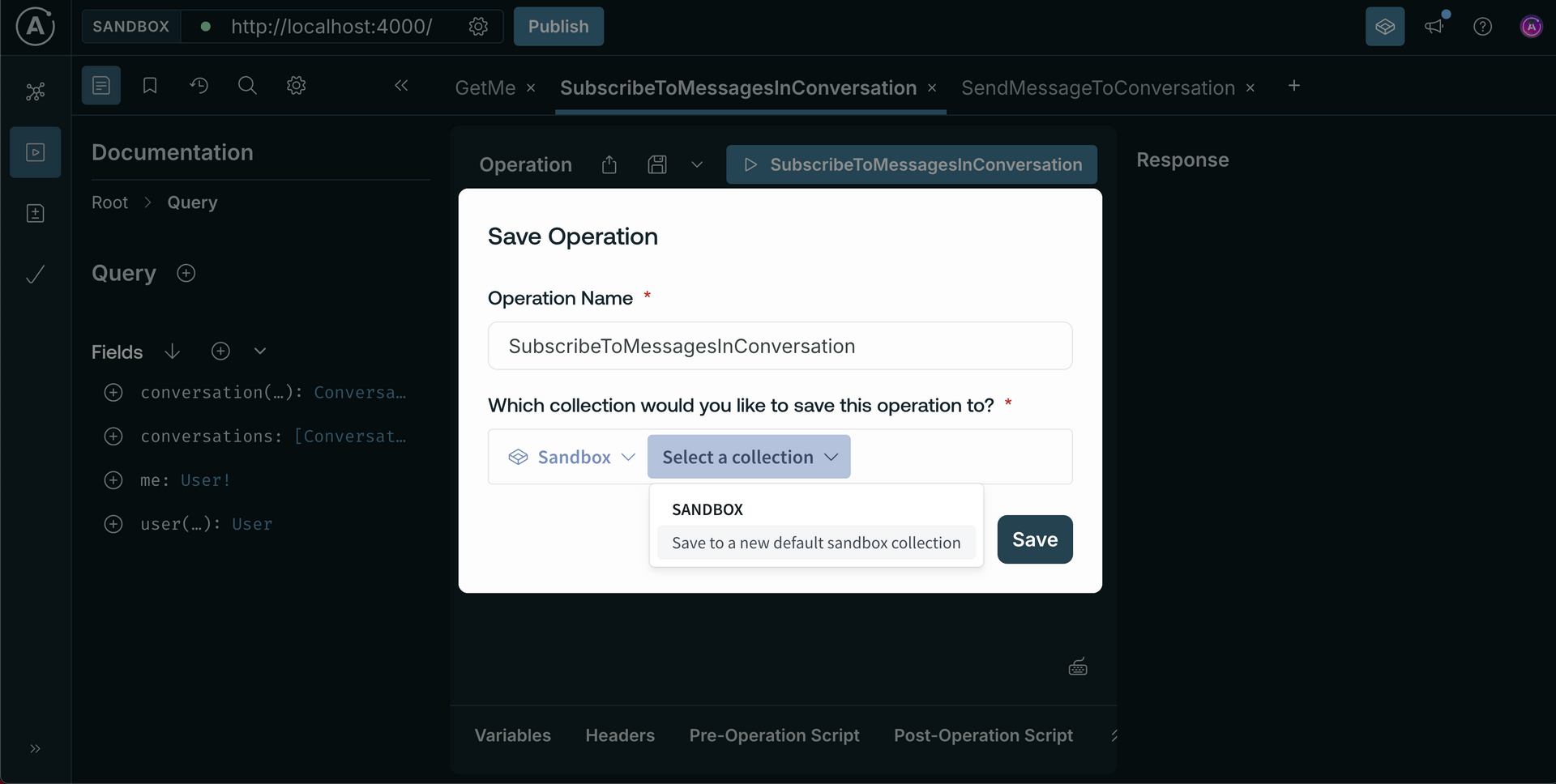Screen dimensions: 1556x784
Task: Switch to the GetMe tab
Action: [485, 88]
